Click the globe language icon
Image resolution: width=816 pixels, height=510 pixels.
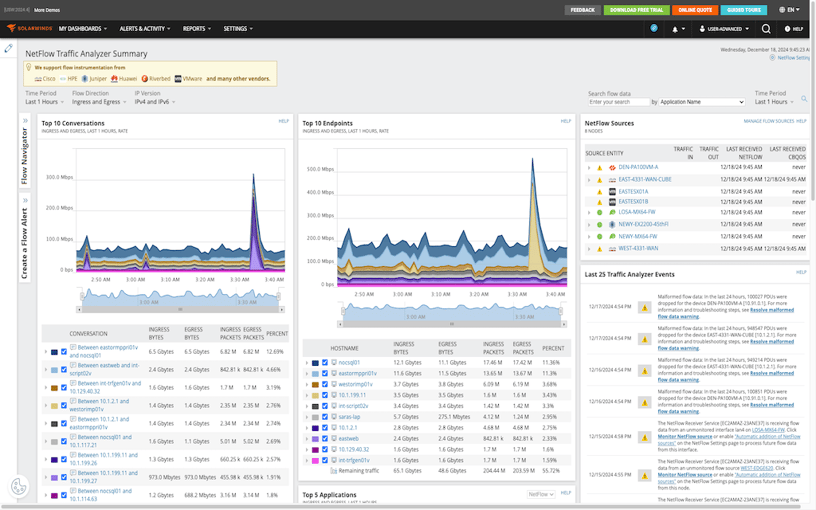[780, 10]
